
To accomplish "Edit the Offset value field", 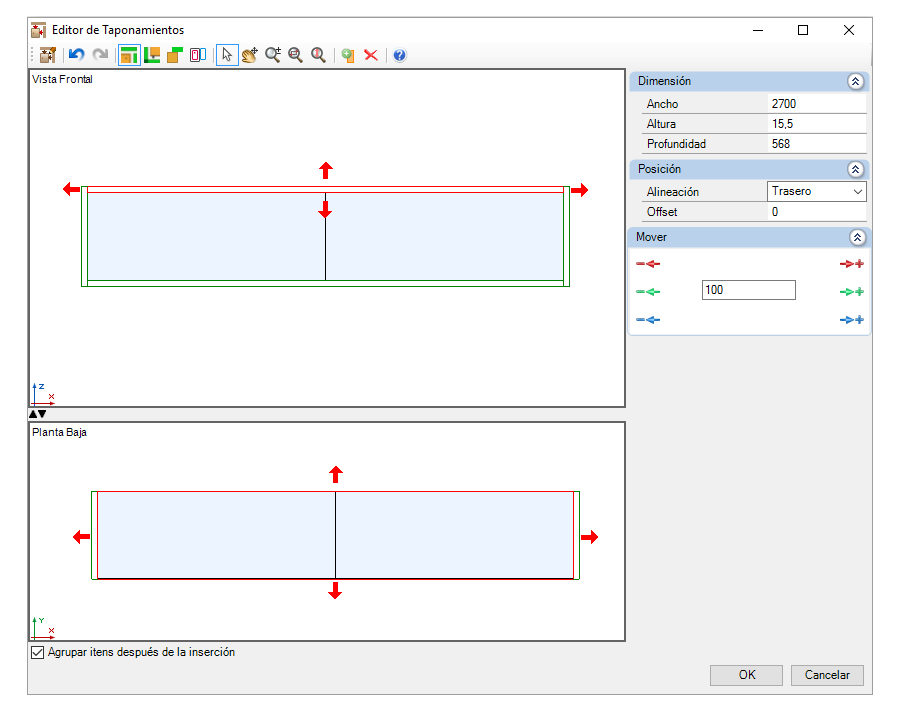I will [817, 212].
